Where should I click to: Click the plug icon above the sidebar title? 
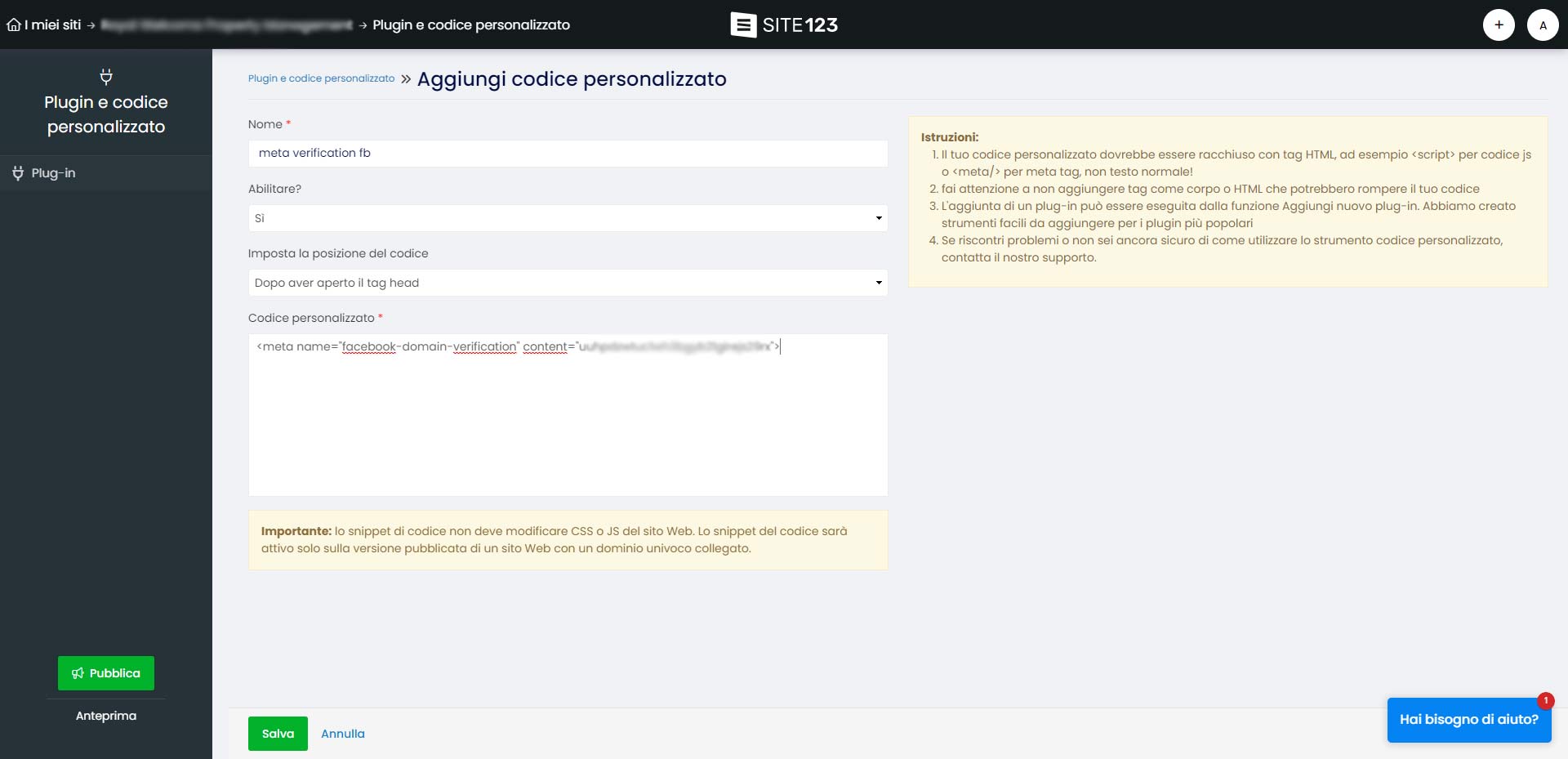point(105,76)
